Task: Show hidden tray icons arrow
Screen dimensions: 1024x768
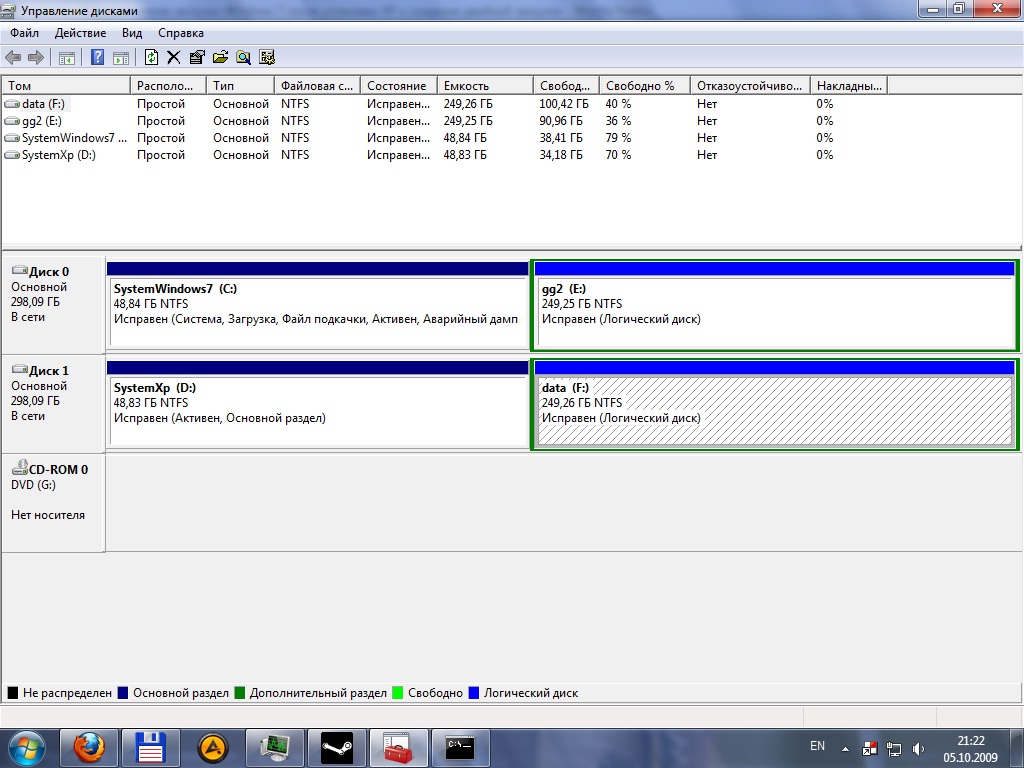Action: [845, 749]
